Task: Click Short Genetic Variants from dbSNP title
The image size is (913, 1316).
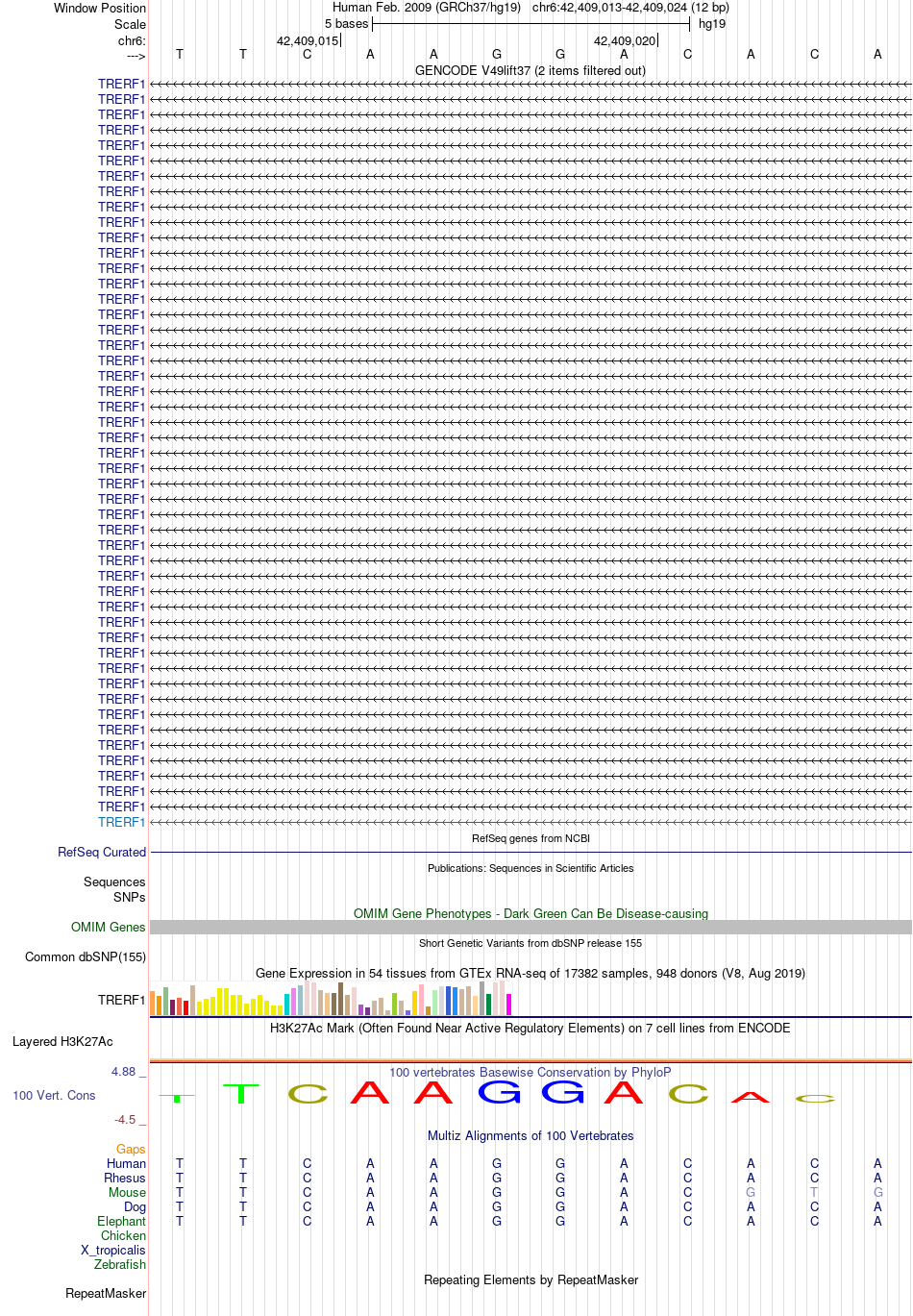Action: [x=531, y=944]
